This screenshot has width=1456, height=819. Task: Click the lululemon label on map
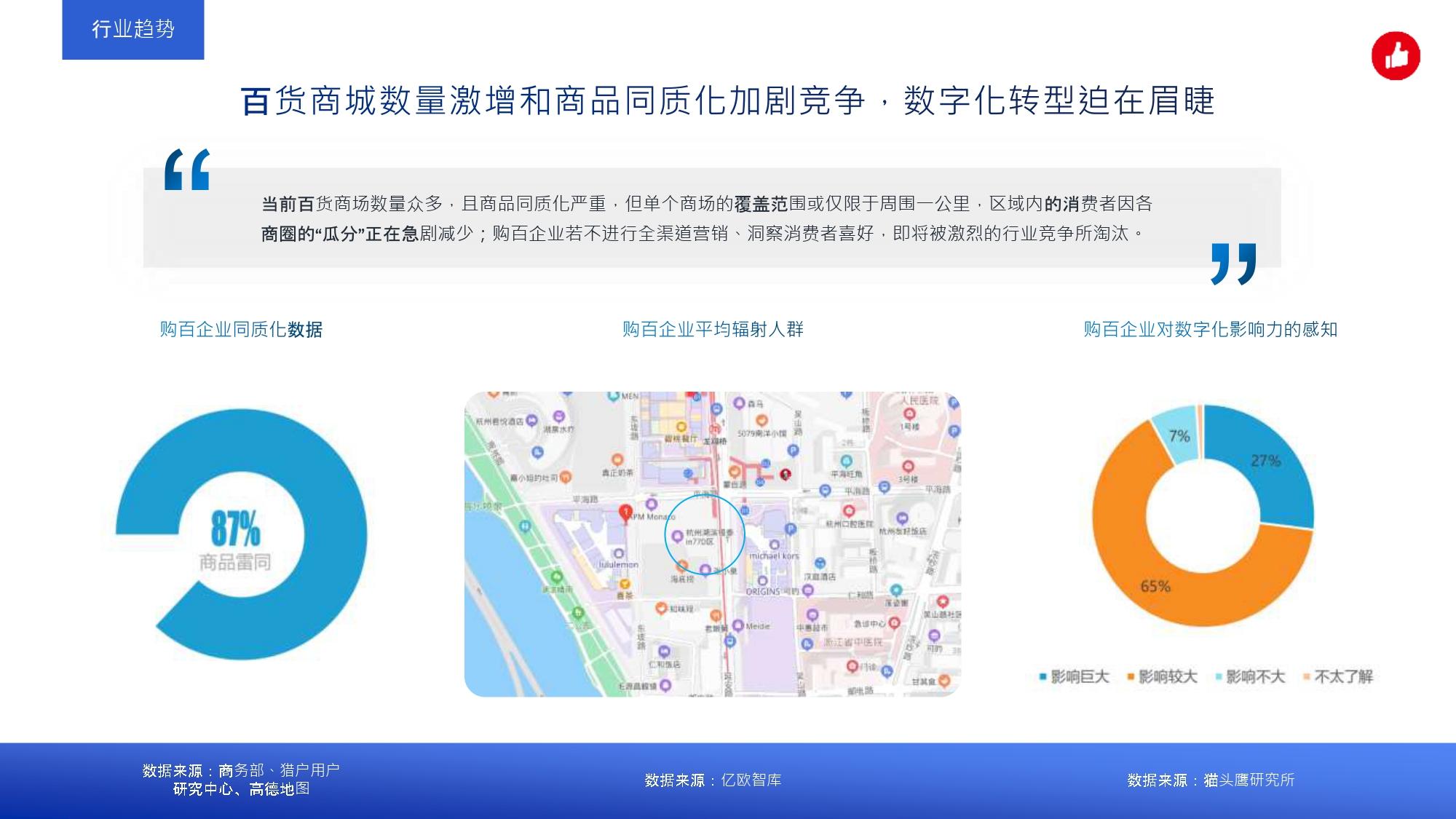point(618,564)
